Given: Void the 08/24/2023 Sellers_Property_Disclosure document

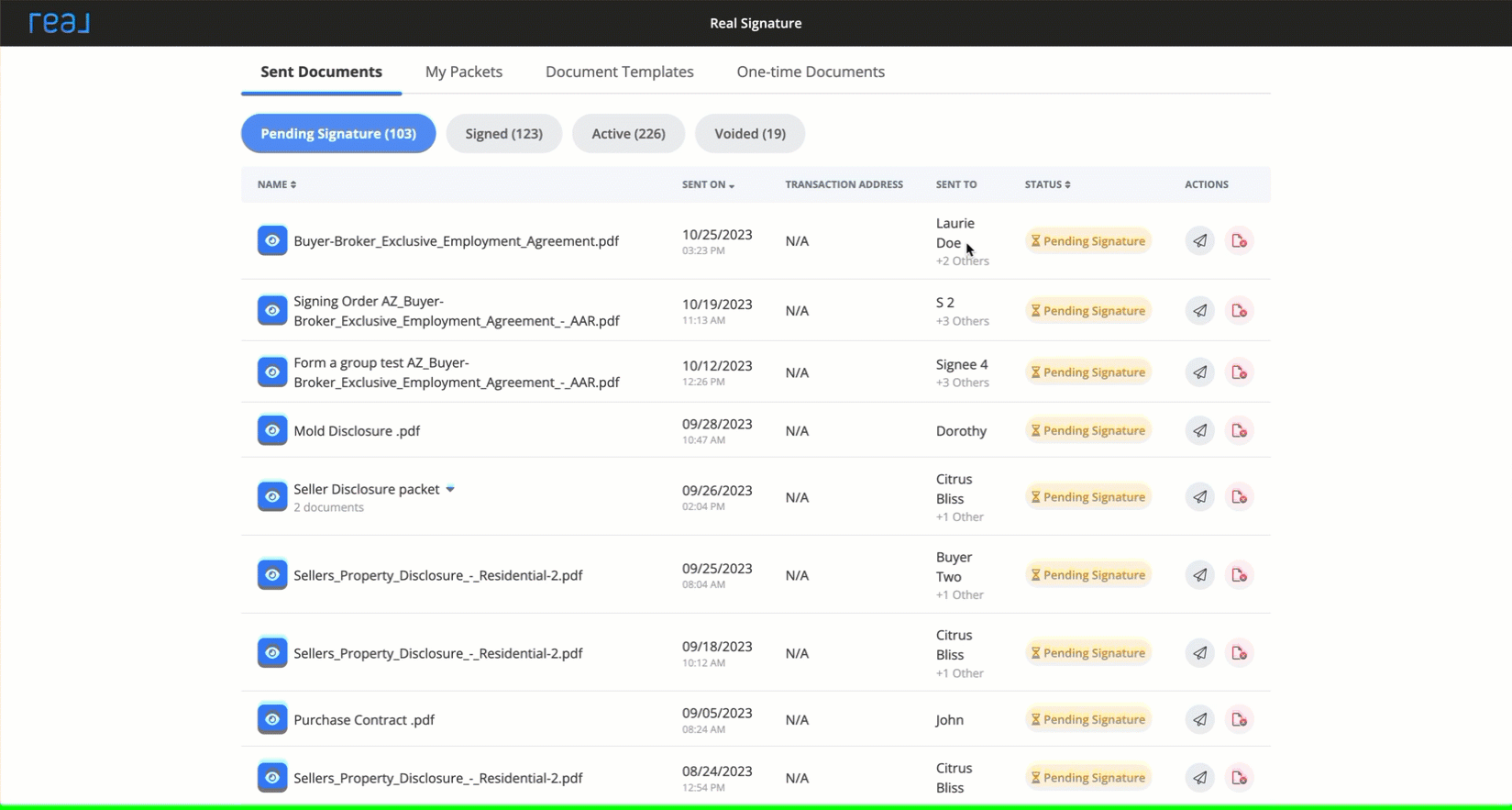Looking at the screenshot, I should pos(1240,778).
